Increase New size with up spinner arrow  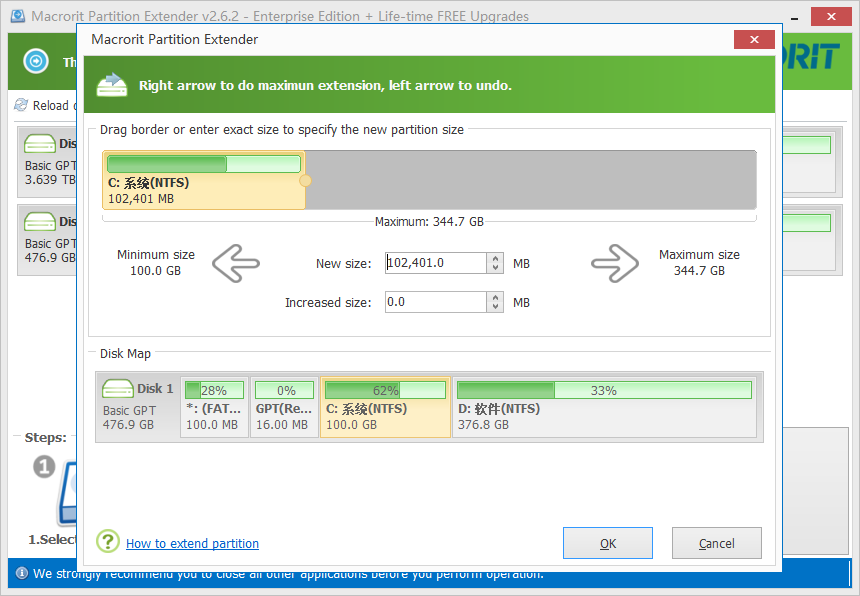point(495,258)
